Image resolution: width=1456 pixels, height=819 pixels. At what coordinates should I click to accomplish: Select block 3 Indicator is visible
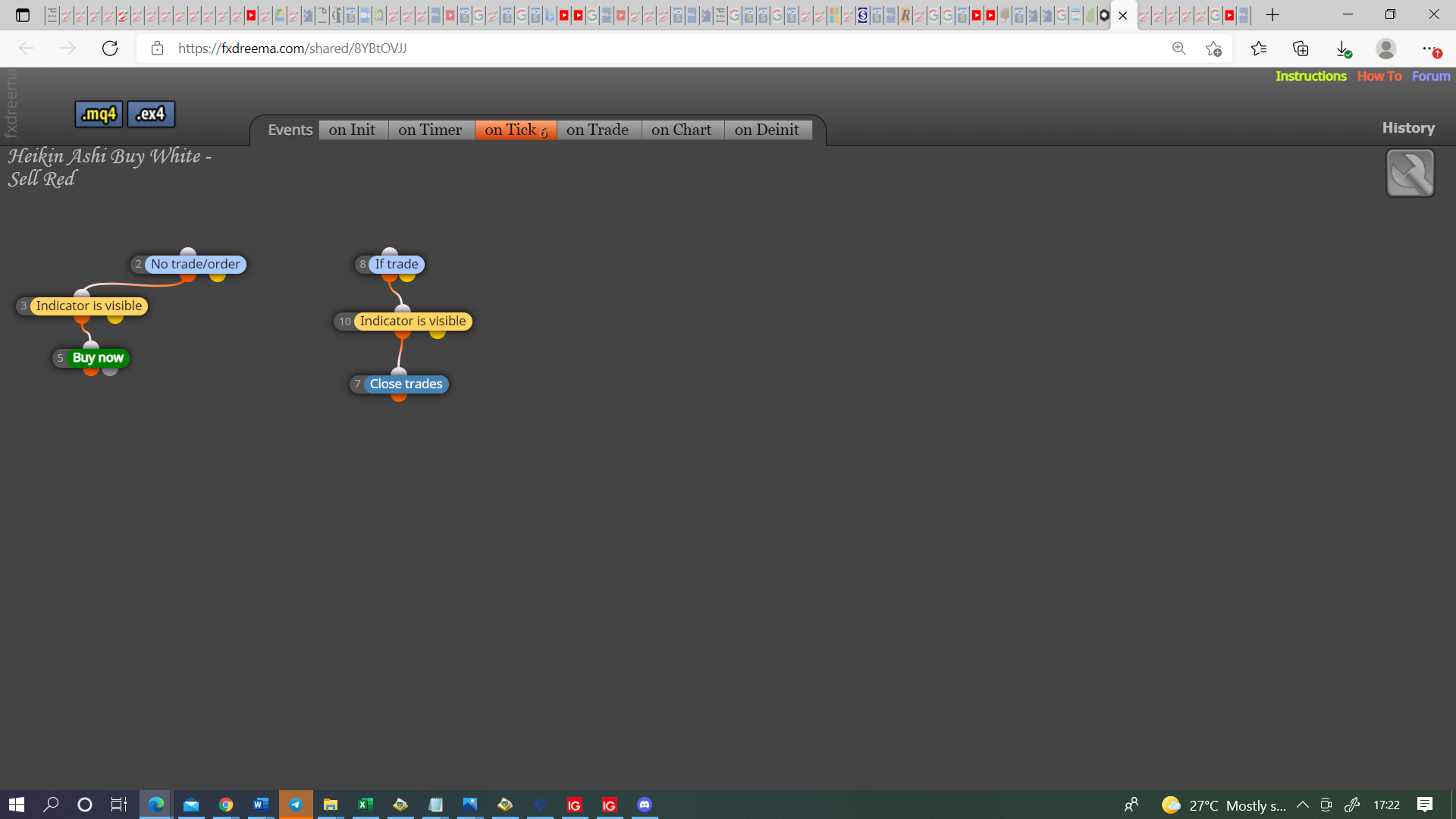89,306
